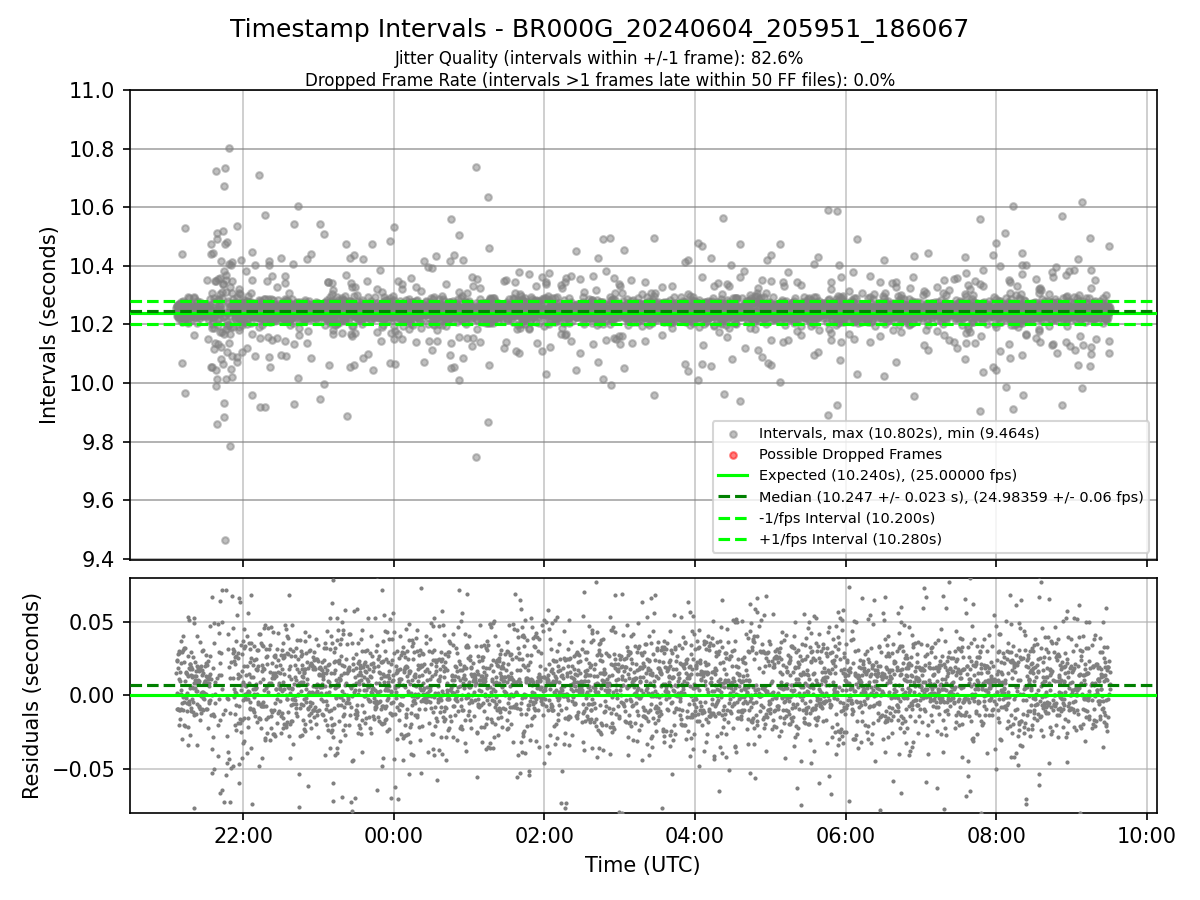Click the x-axis tick label '08:00'
The width and height of the screenshot is (1200, 900).
coord(996,835)
